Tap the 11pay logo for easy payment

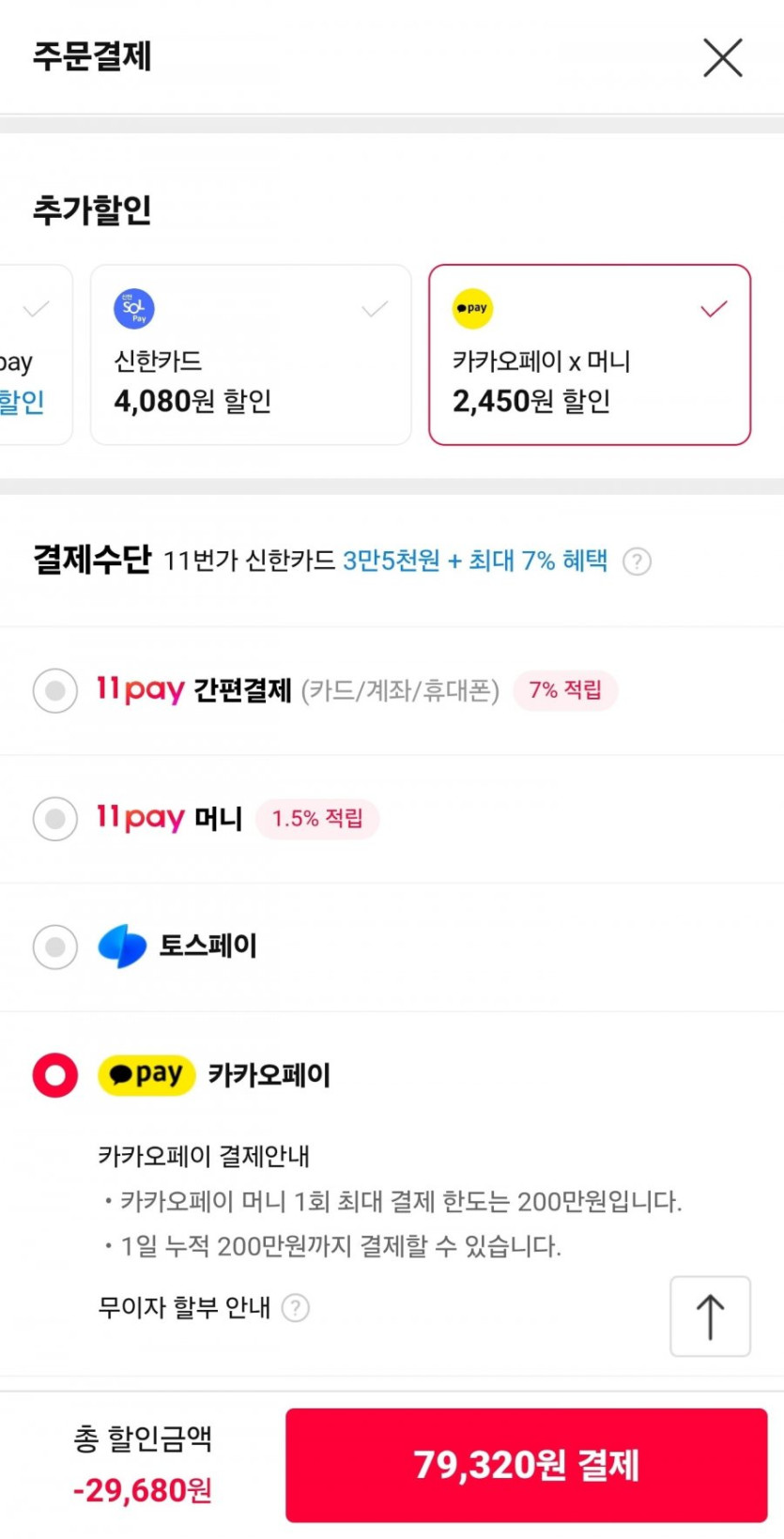(140, 690)
